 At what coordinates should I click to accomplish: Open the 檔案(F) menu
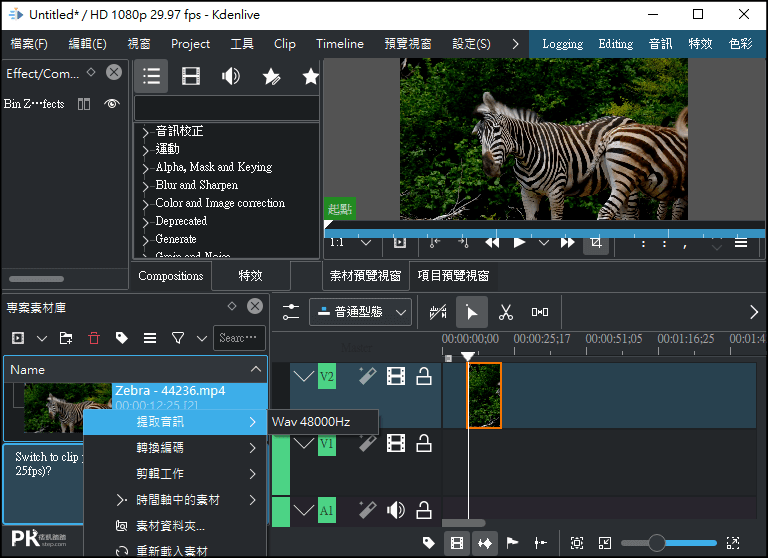pos(29,44)
